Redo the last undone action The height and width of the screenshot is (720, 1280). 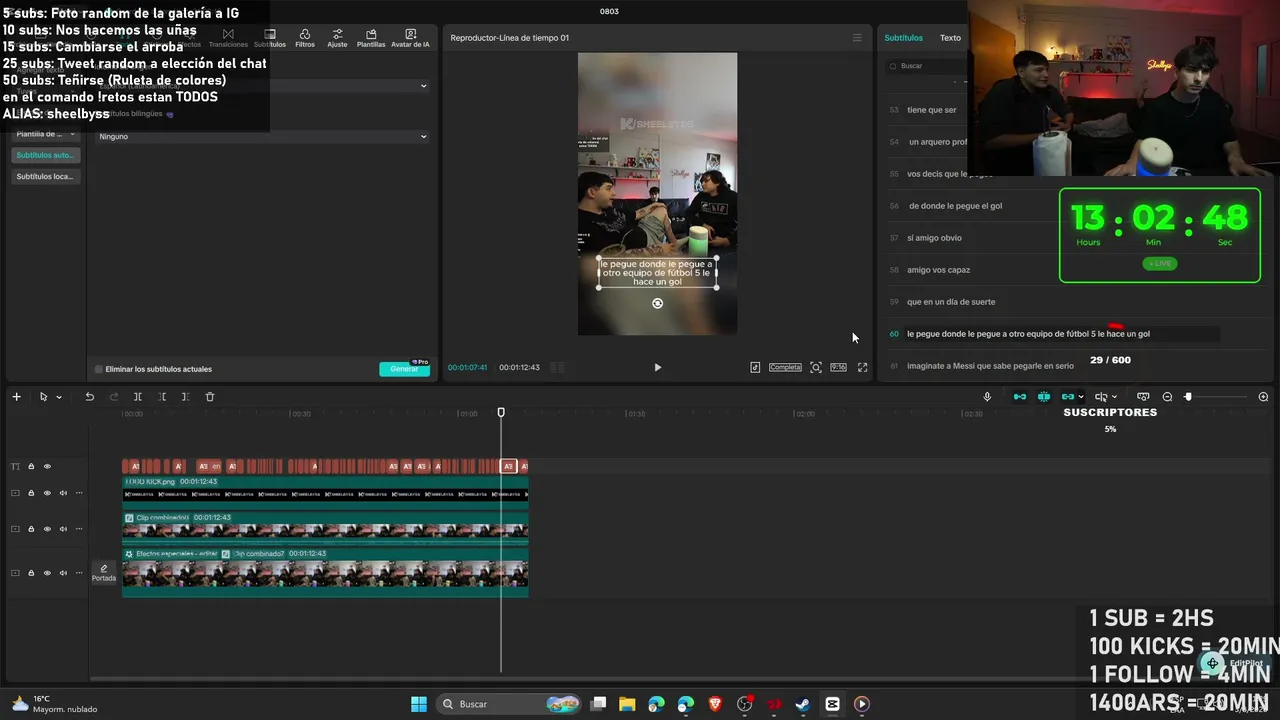113,397
